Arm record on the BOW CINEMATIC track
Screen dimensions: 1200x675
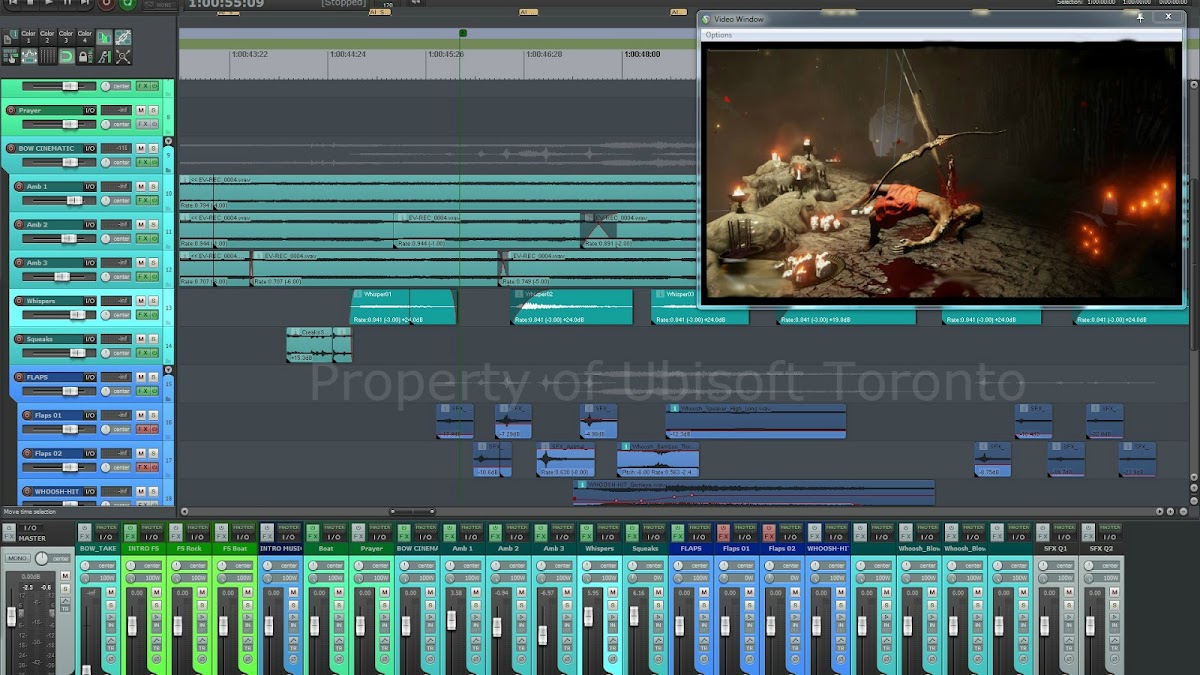pos(11,148)
